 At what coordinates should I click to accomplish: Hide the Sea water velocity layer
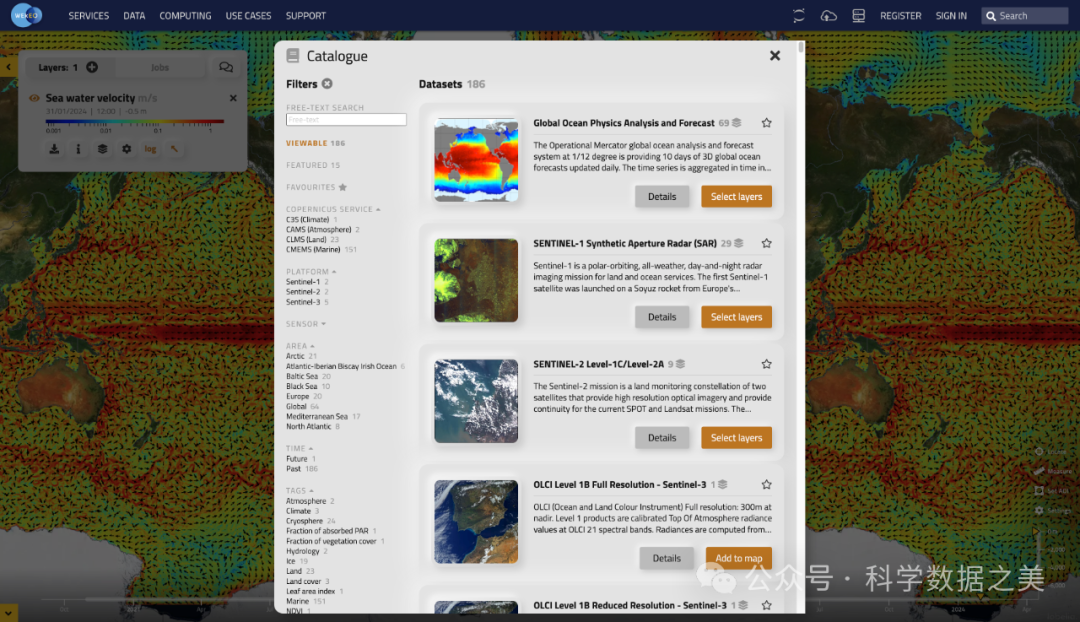(x=34, y=98)
